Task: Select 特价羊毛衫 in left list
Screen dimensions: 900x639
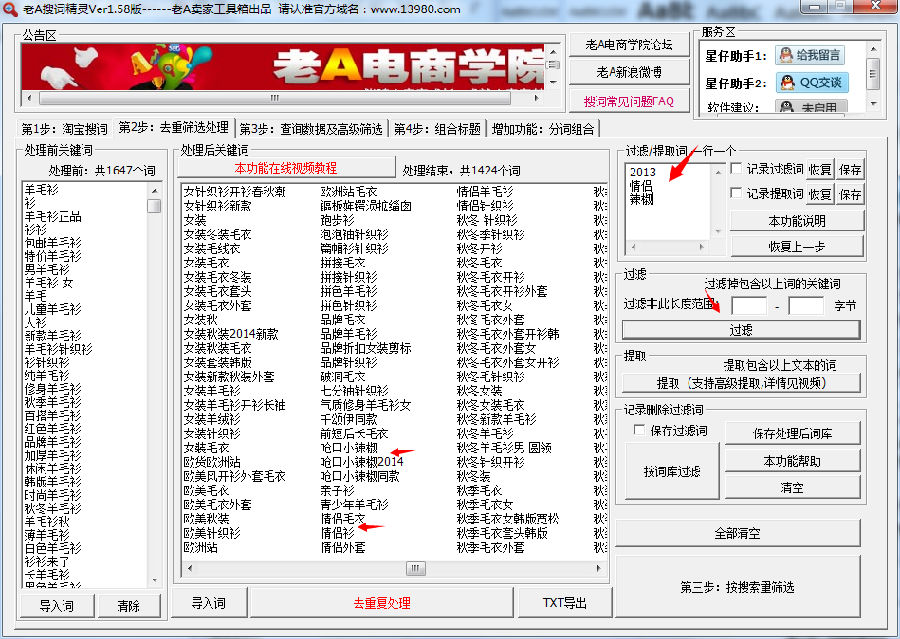Action: pyautogui.click(x=53, y=256)
